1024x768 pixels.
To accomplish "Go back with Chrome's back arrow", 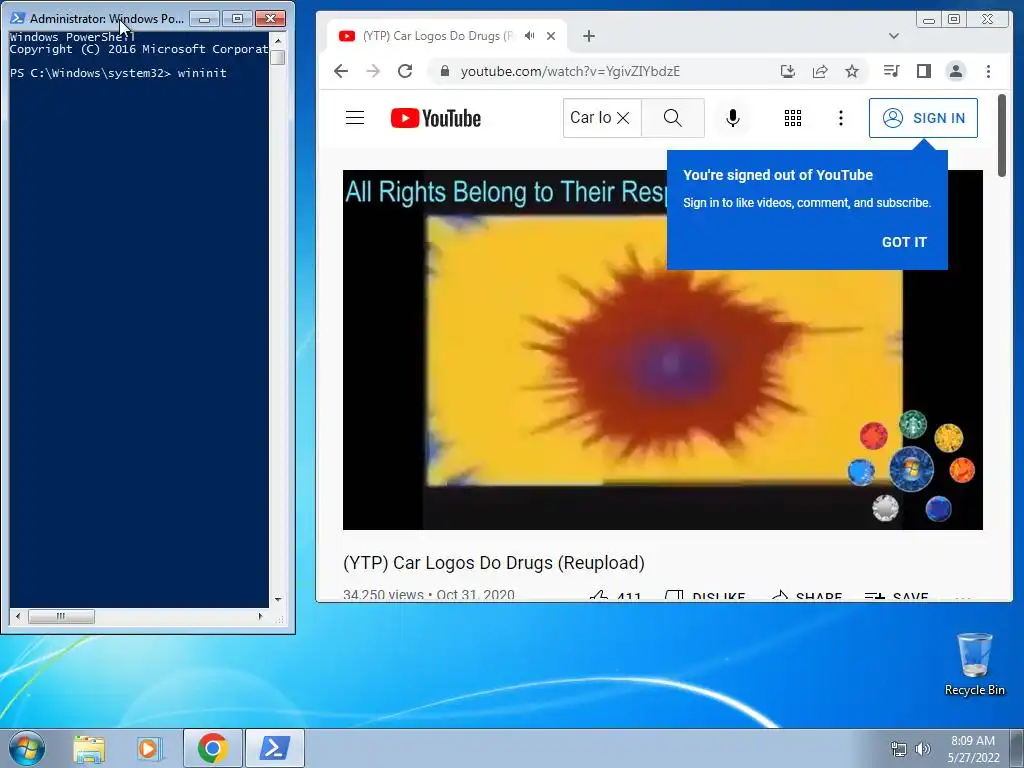I will (341, 71).
